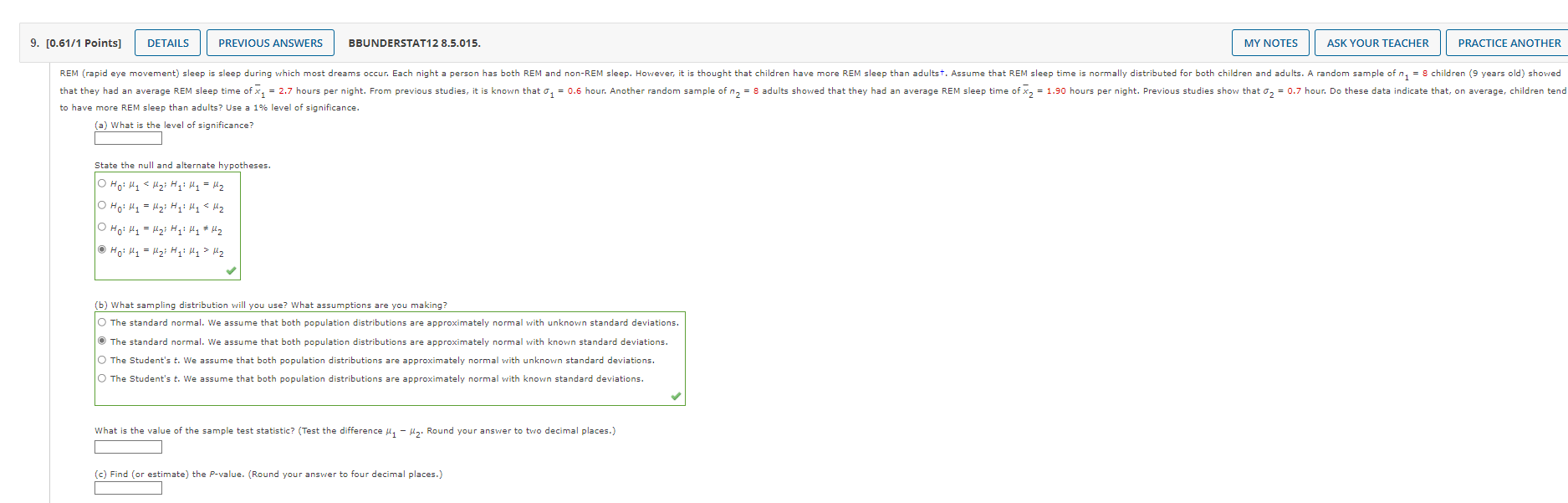Screen dimensions: 1568x503
Task: Focus the P-value input box
Action: coord(128,488)
